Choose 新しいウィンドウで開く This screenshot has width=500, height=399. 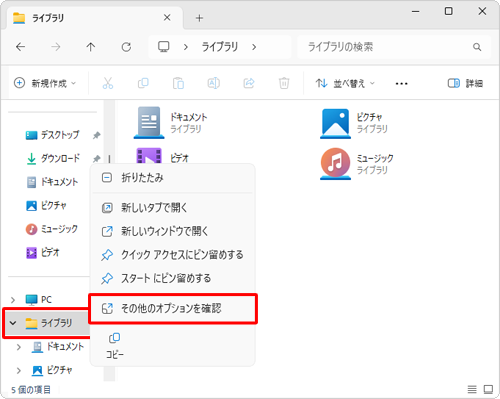pos(173,231)
